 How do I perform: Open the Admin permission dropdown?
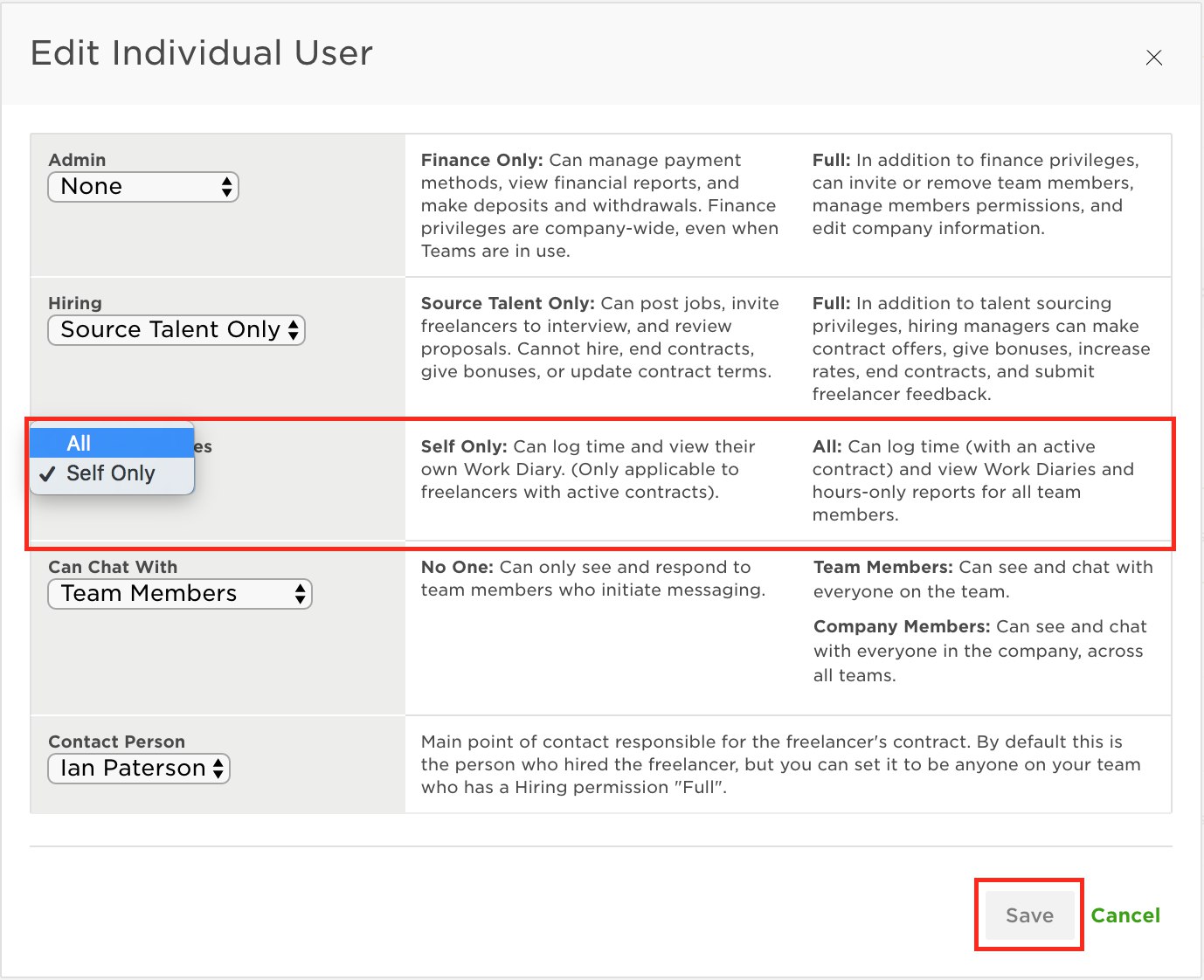[143, 187]
